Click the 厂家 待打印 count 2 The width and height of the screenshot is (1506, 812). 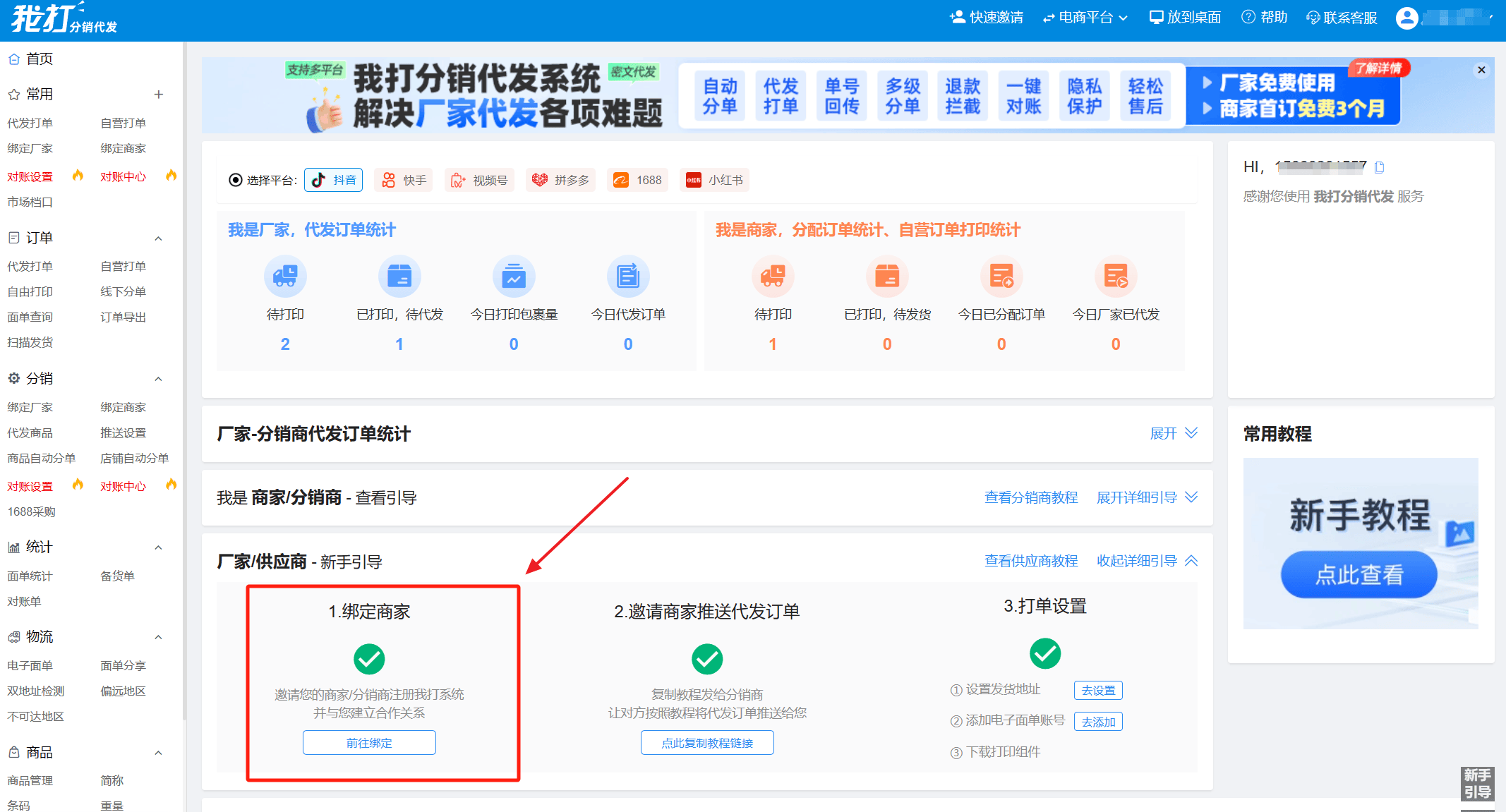pyautogui.click(x=285, y=344)
